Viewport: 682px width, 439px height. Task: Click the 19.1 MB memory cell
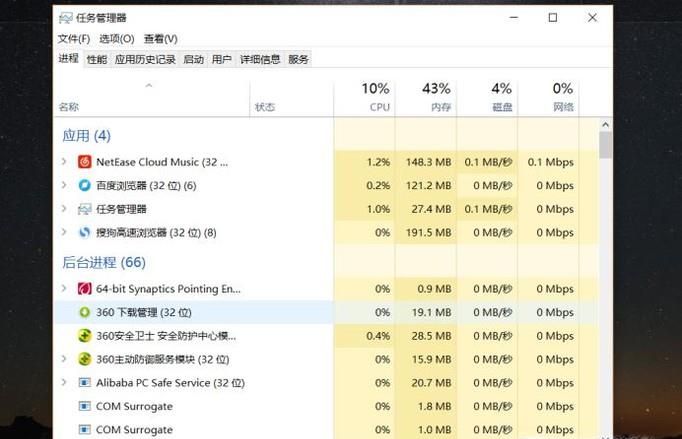[x=426, y=312]
